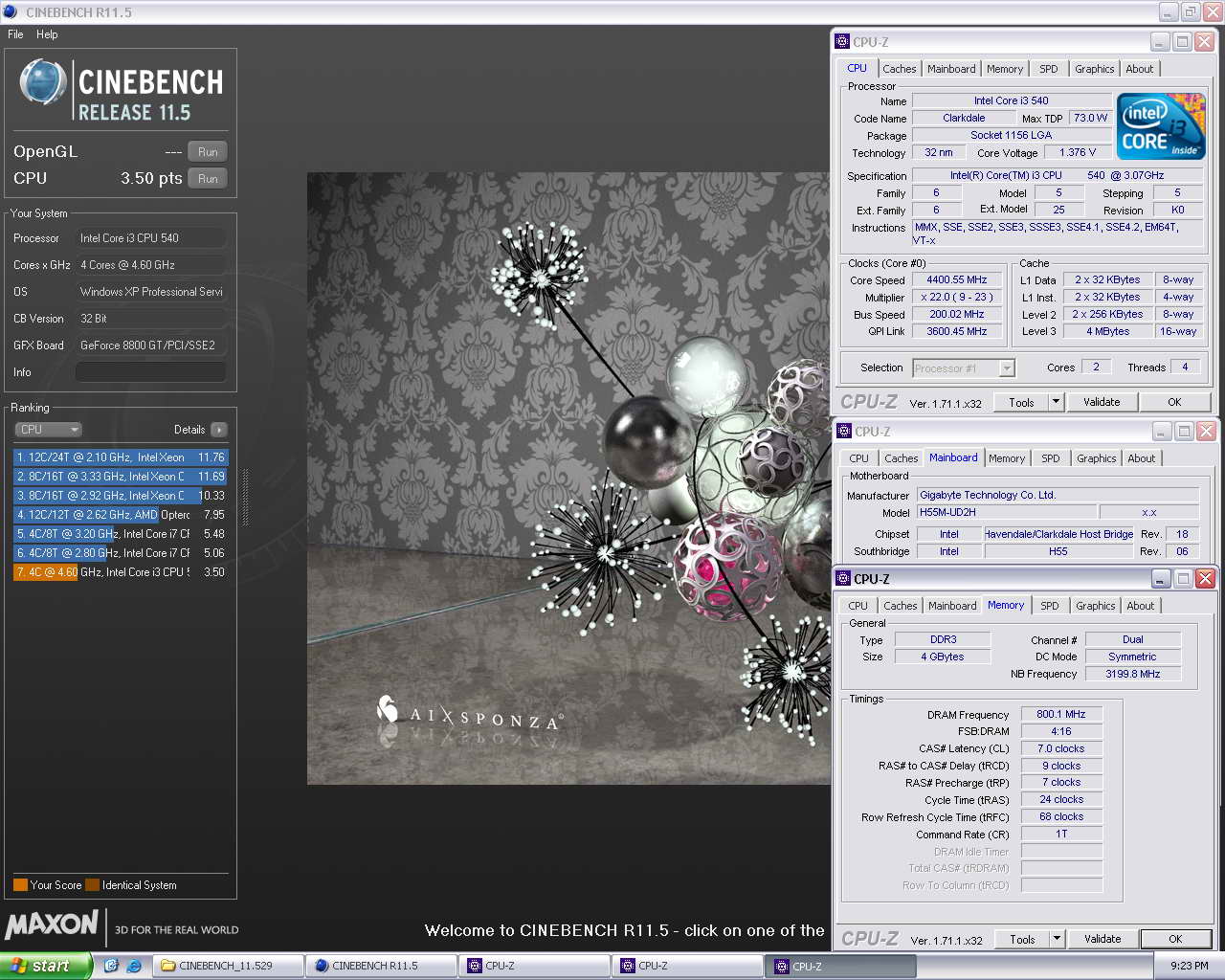Click OK in top CPU-Z window
This screenshot has height=980, width=1225.
pyautogui.click(x=1174, y=403)
